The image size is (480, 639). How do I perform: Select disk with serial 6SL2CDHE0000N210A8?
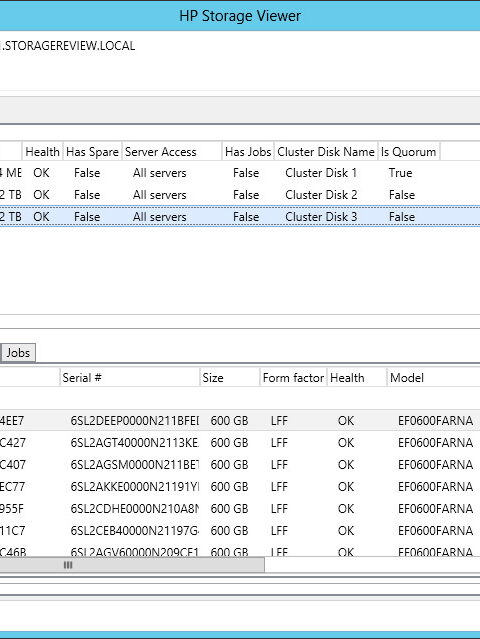[x=240, y=509]
